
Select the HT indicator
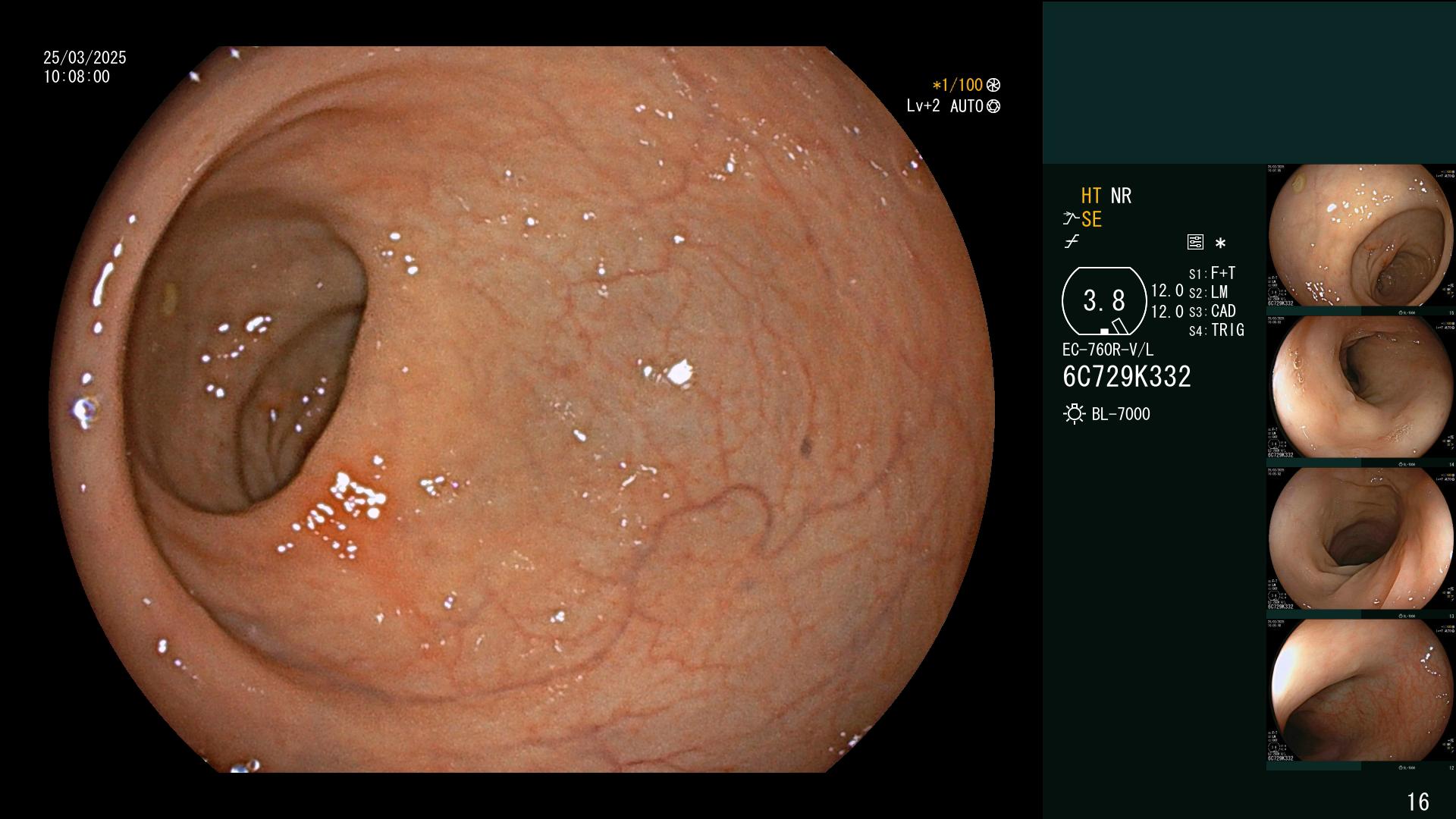pyautogui.click(x=1091, y=196)
